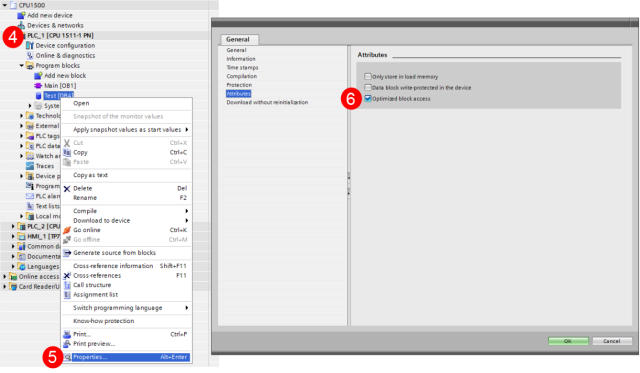This screenshot has height=373, width=640.
Task: Expand the Online access node
Action: pos(5,277)
